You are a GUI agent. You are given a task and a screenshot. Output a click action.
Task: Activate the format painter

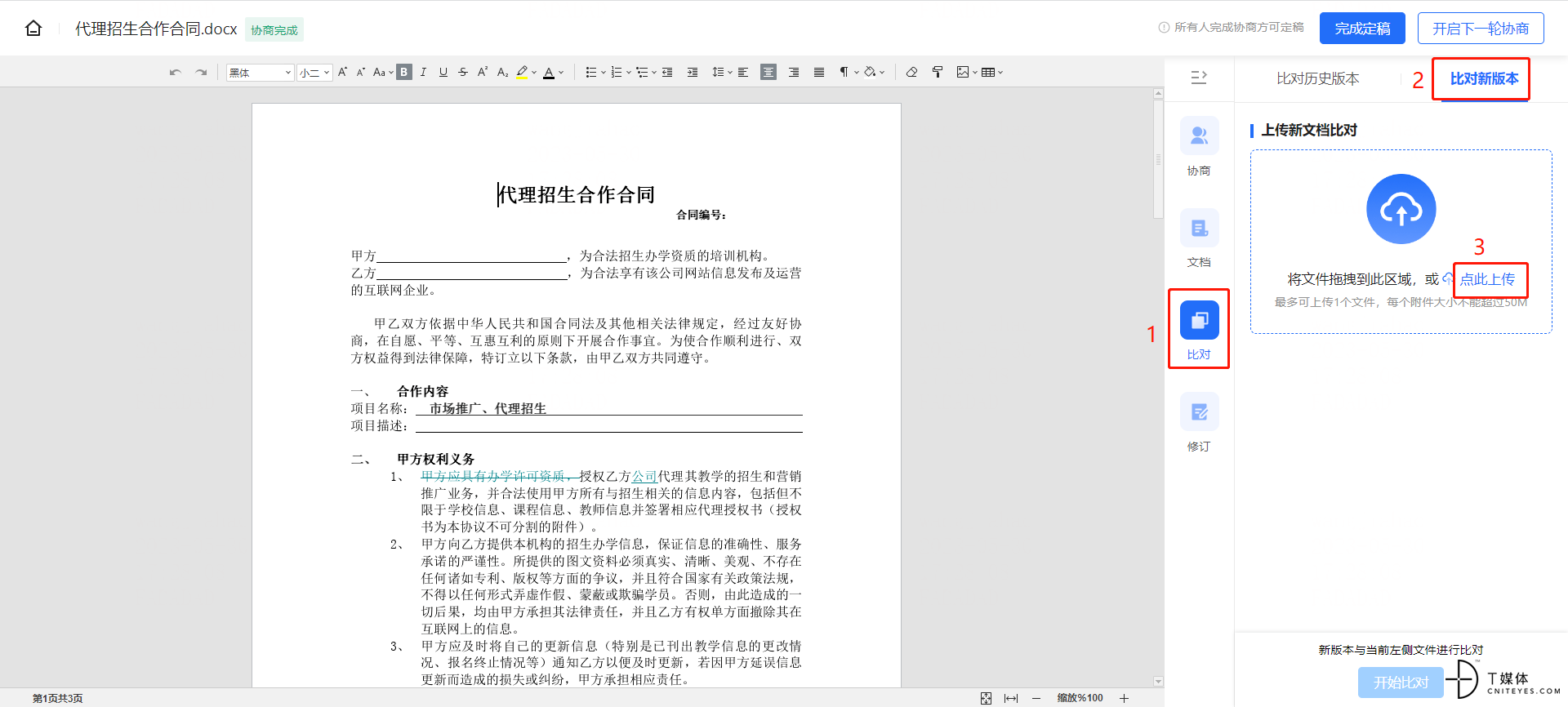[938, 72]
